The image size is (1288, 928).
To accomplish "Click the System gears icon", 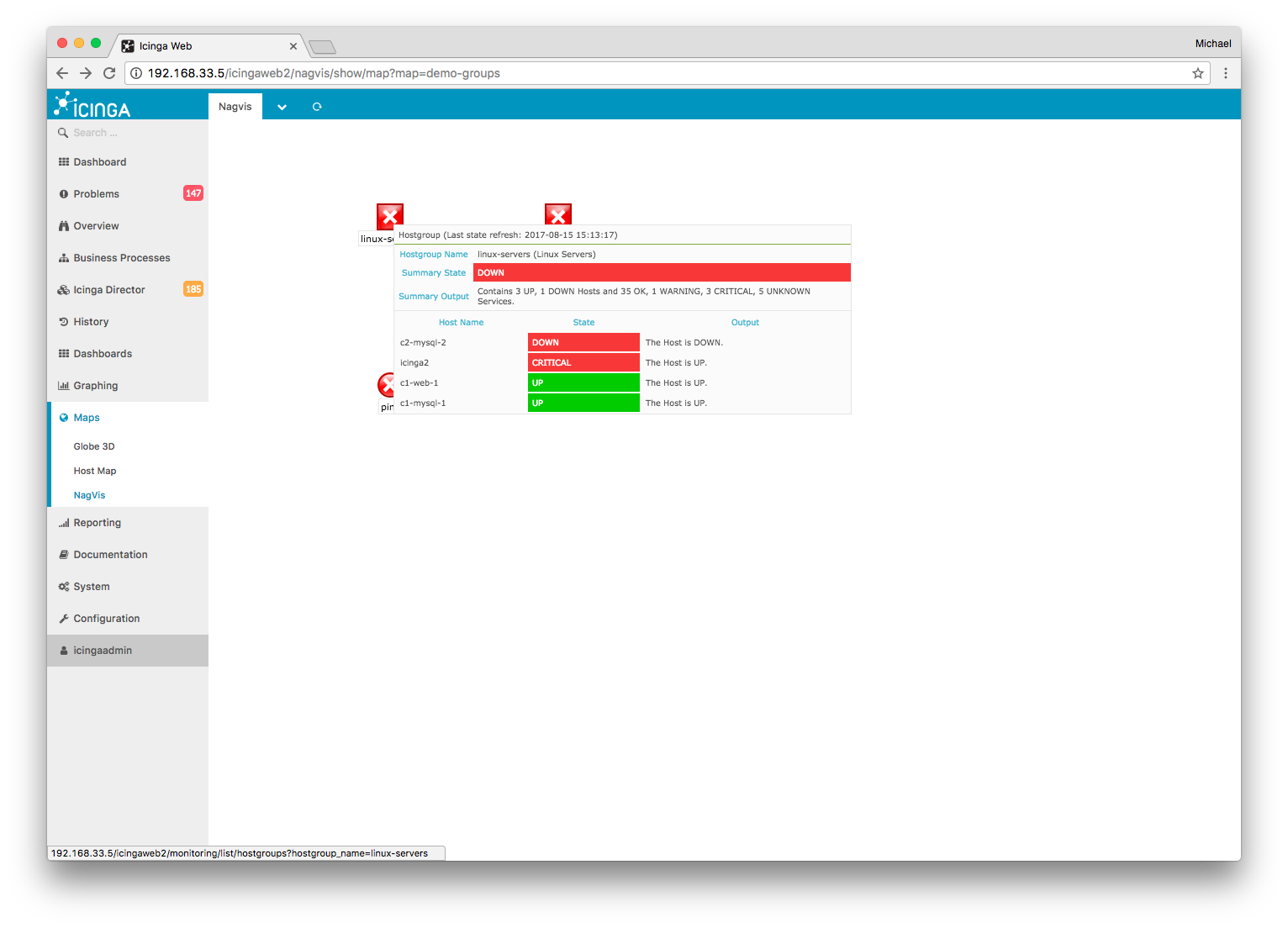I will pyautogui.click(x=64, y=587).
